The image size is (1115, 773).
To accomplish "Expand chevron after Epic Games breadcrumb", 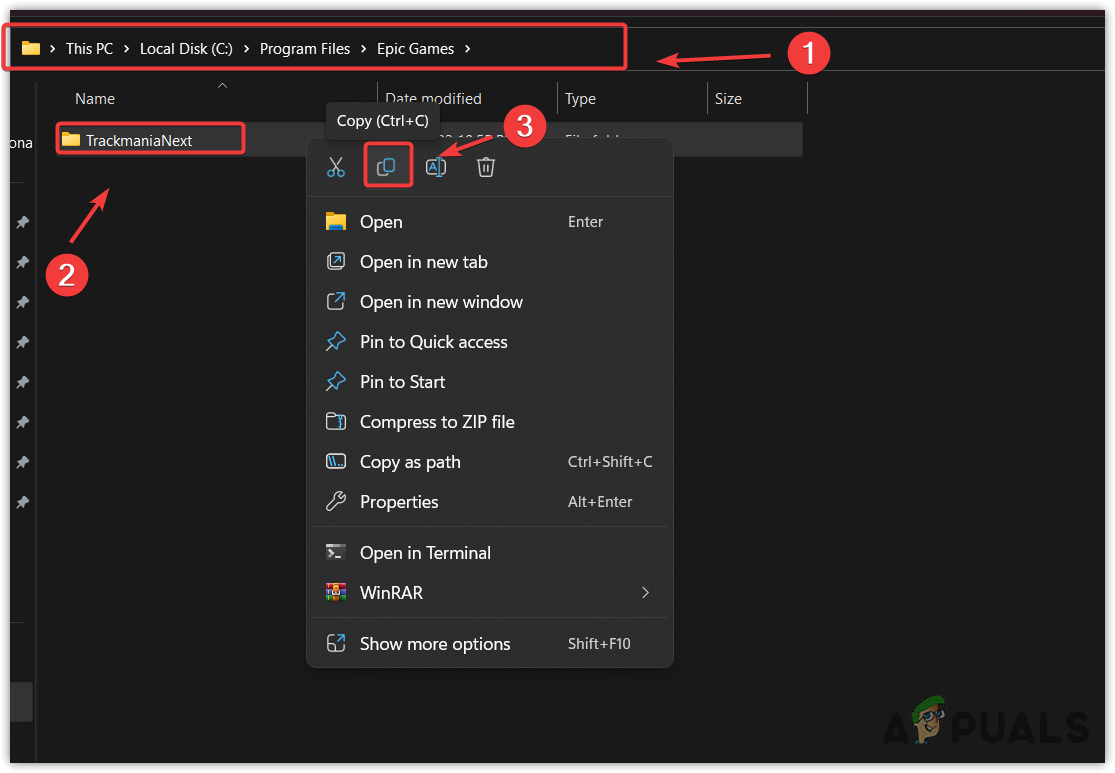I will 467,49.
